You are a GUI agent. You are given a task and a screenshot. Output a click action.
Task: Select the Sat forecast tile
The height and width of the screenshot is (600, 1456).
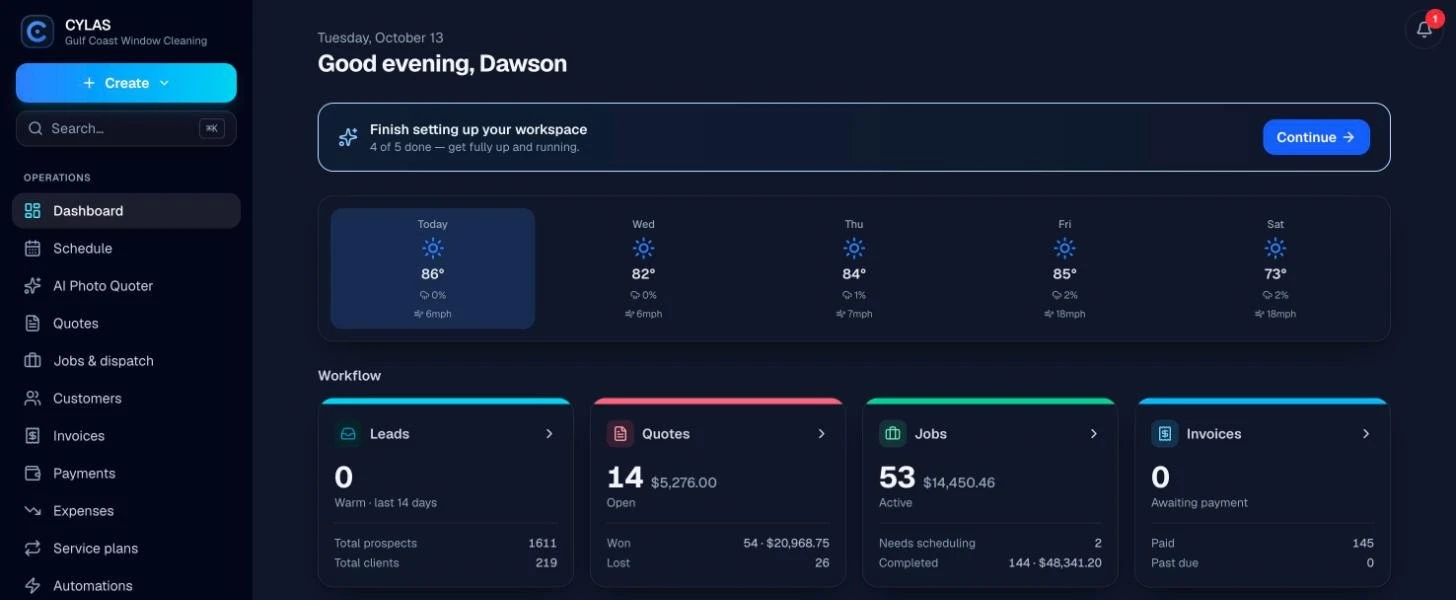[x=1275, y=268]
